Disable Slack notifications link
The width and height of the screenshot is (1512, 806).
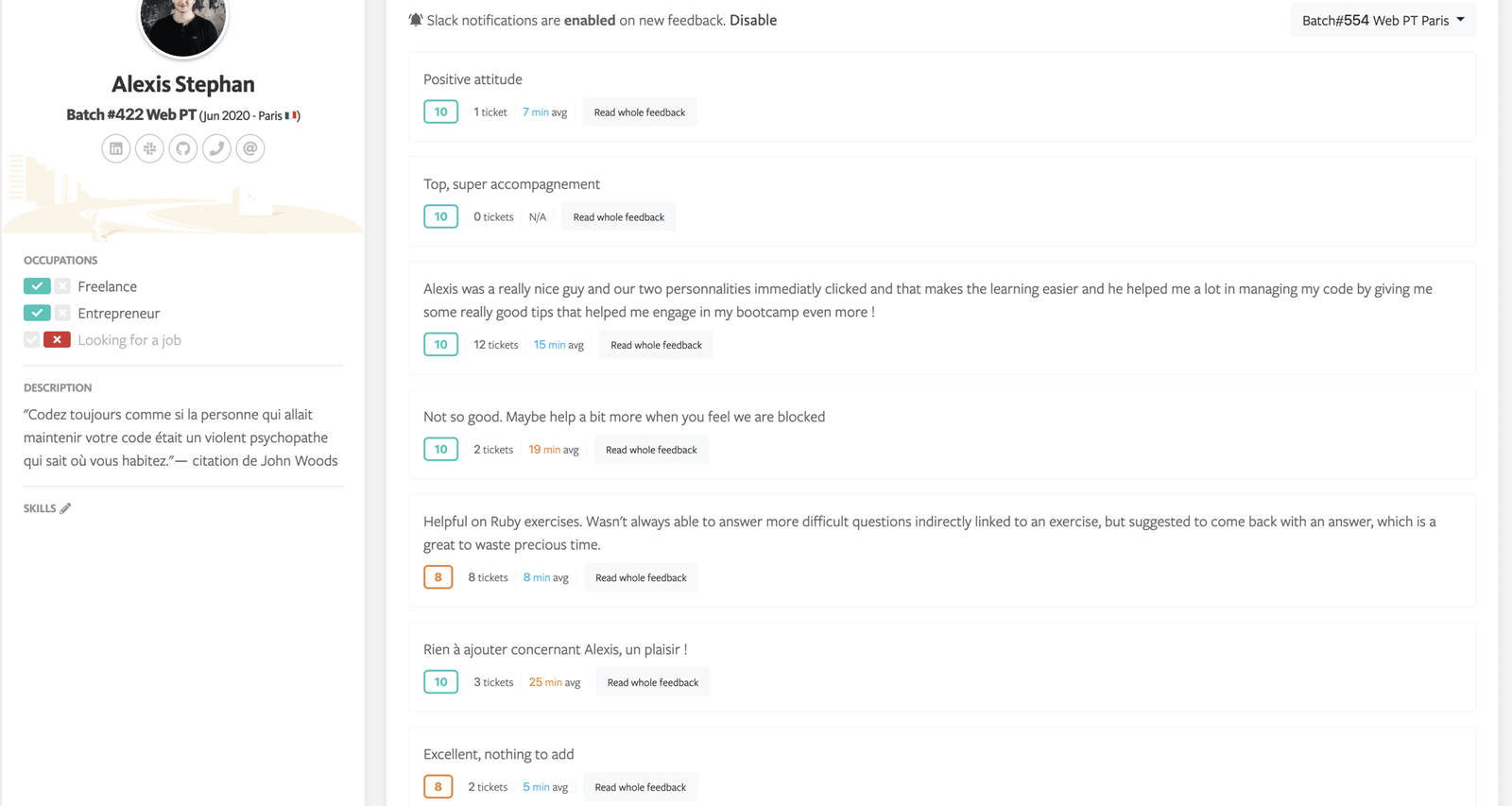(753, 20)
